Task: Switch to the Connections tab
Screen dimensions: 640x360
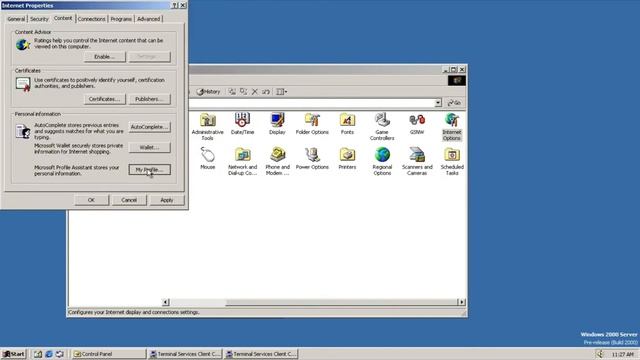Action: tap(91, 19)
